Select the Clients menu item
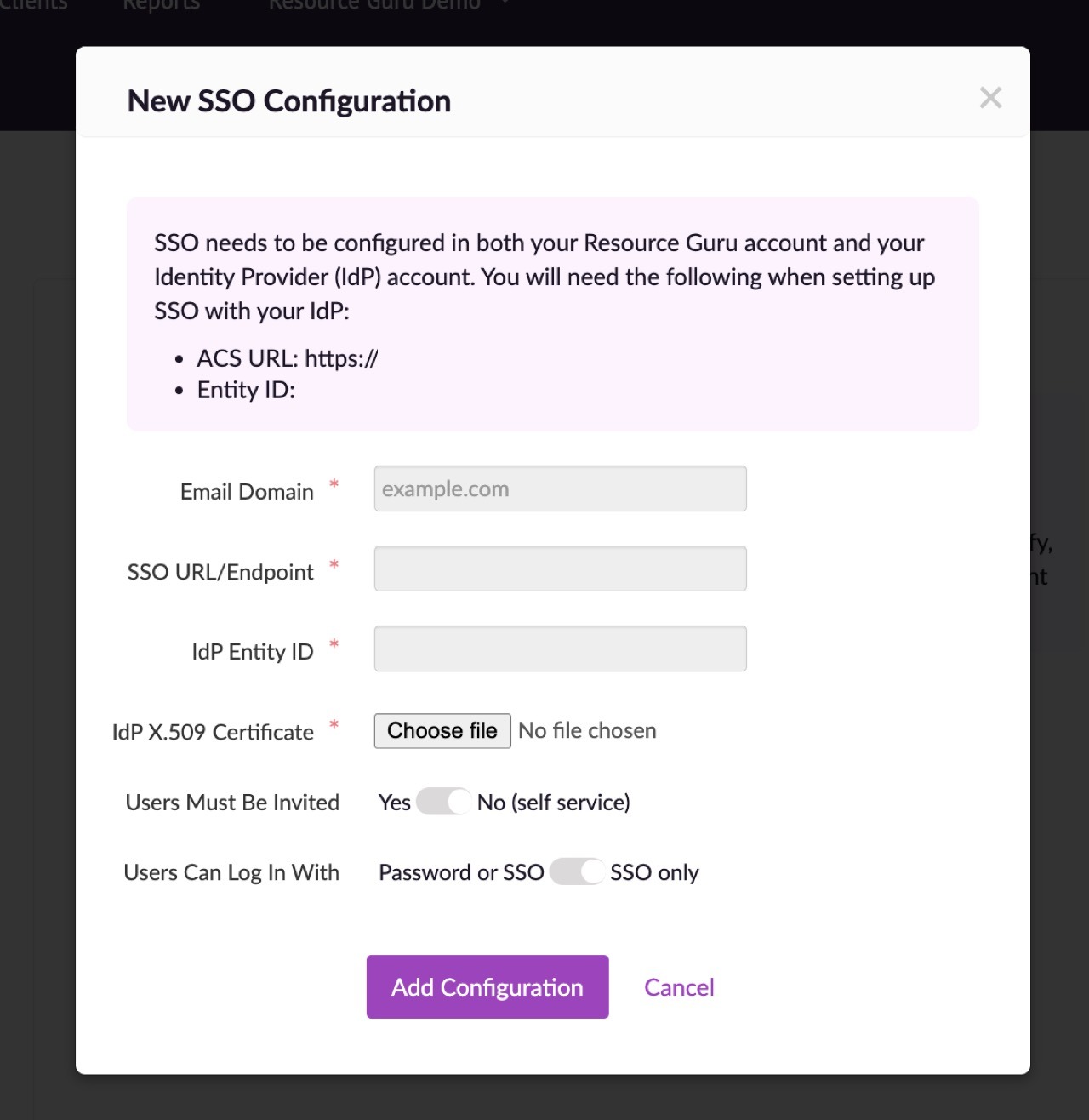The height and width of the screenshot is (1120, 1089). tap(33, 6)
